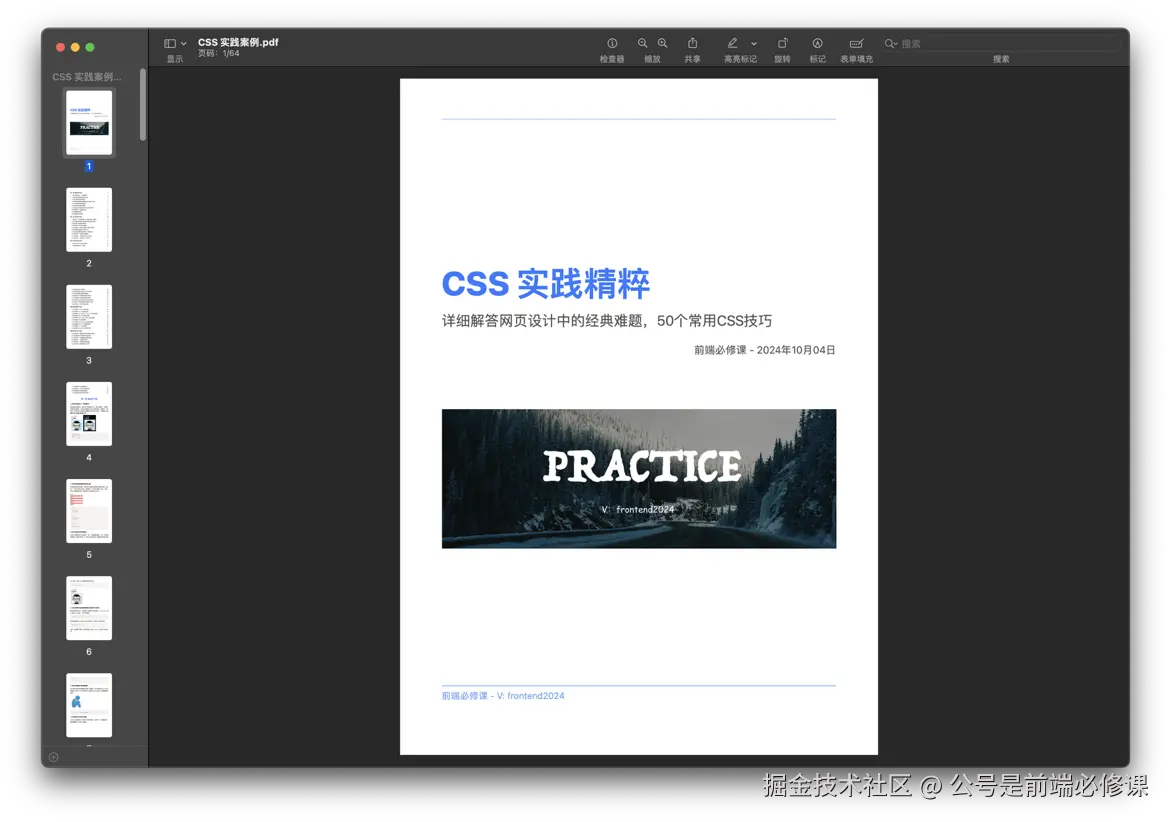The width and height of the screenshot is (1171, 822).
Task: Click the search magnifier in the 搜索 field
Action: click(888, 43)
